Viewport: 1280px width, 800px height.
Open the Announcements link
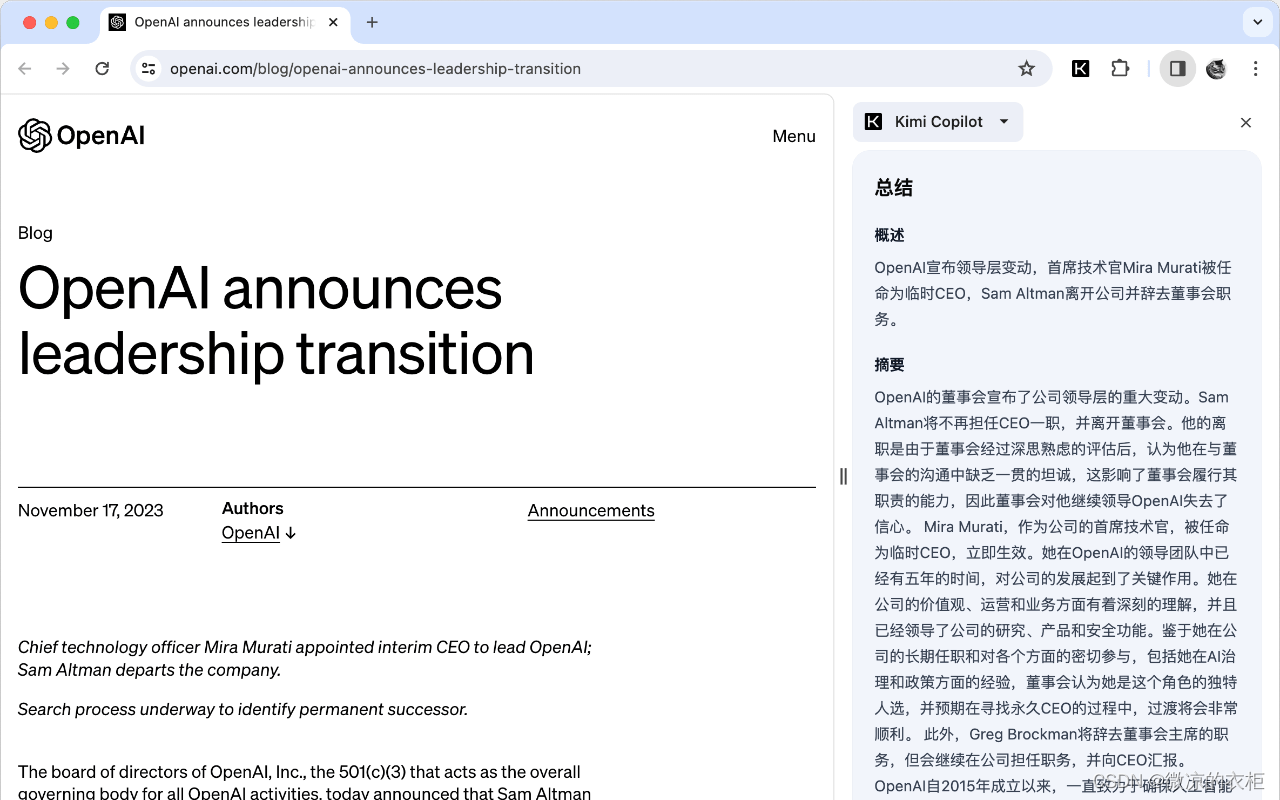[591, 510]
